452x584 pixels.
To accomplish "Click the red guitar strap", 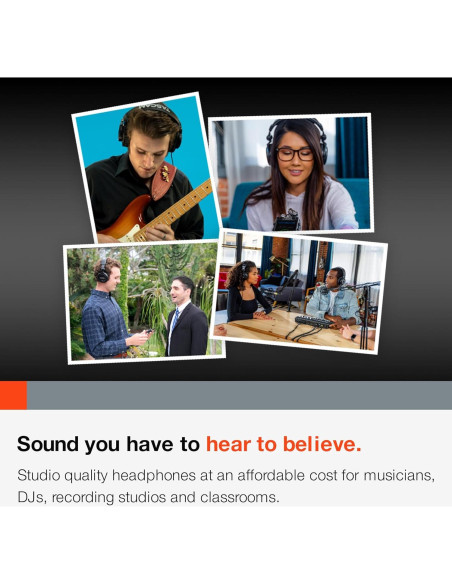I will tap(163, 180).
